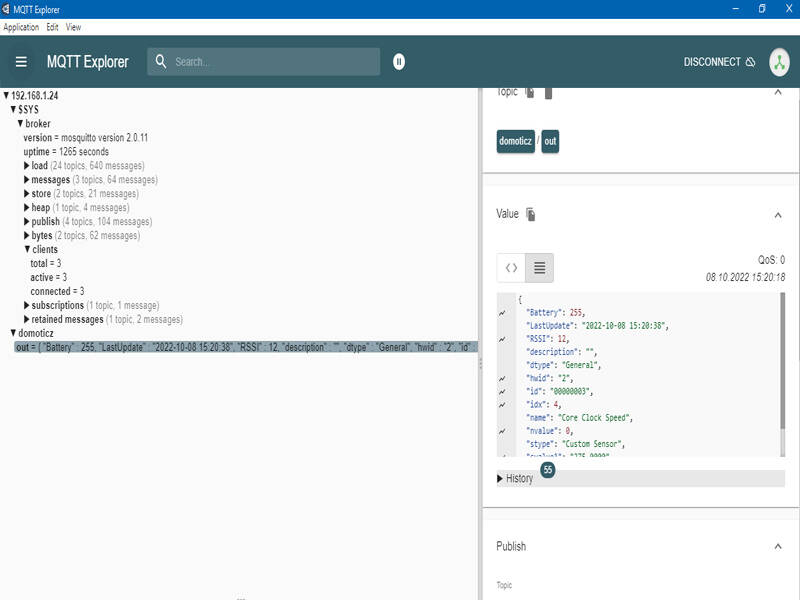Viewport: 800px width, 600px height.
Task: Show chart for the RSSI value
Action: [x=503, y=339]
